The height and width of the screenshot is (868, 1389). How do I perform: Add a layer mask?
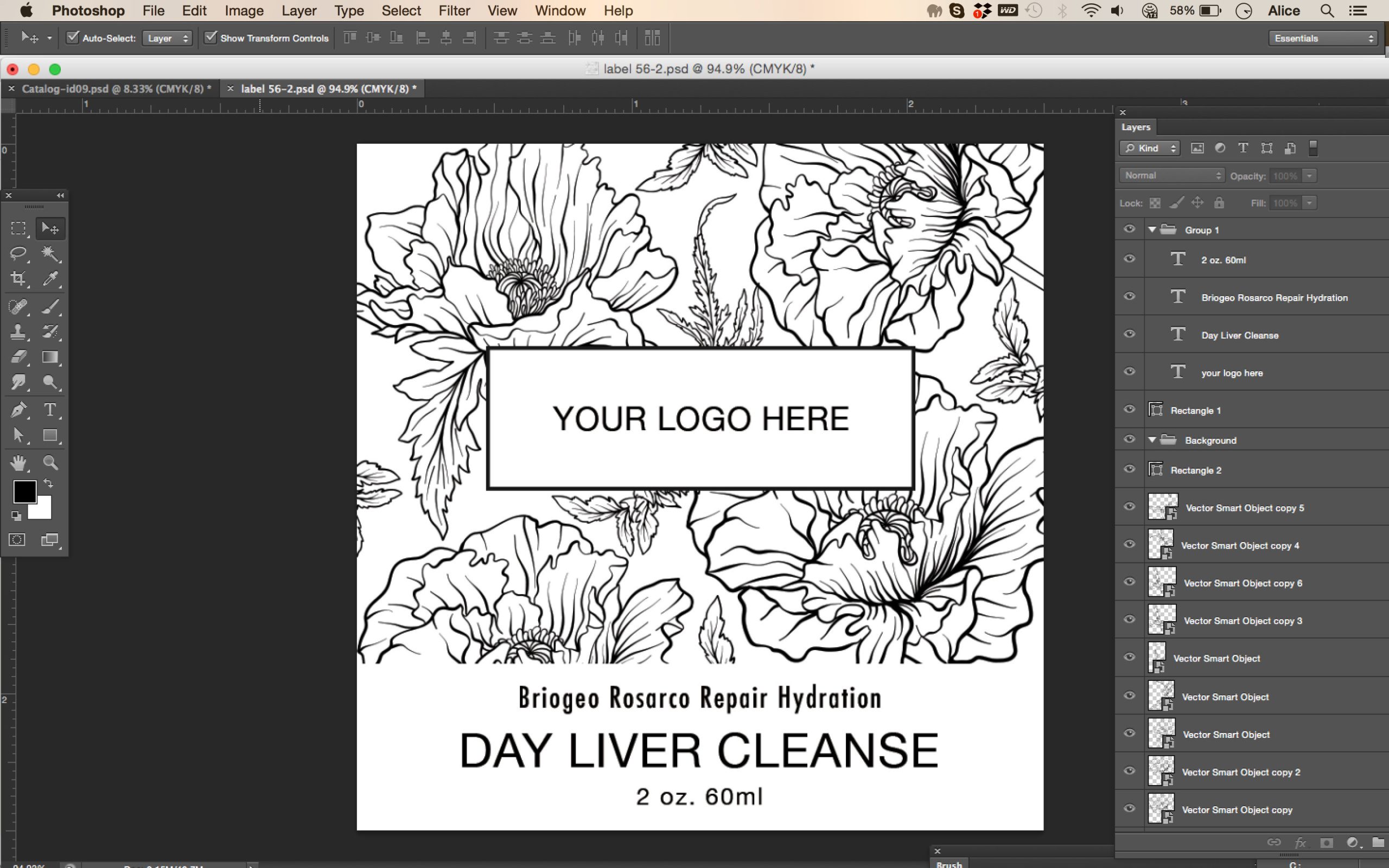point(1326,842)
